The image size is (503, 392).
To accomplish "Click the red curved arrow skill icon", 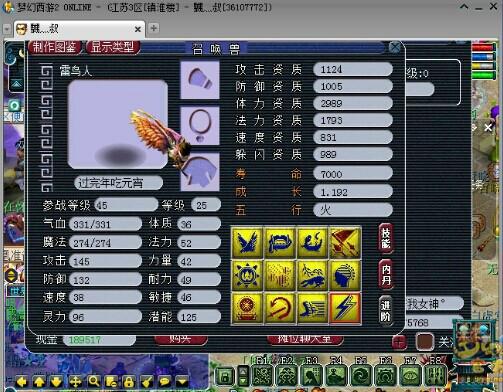I will (279, 308).
